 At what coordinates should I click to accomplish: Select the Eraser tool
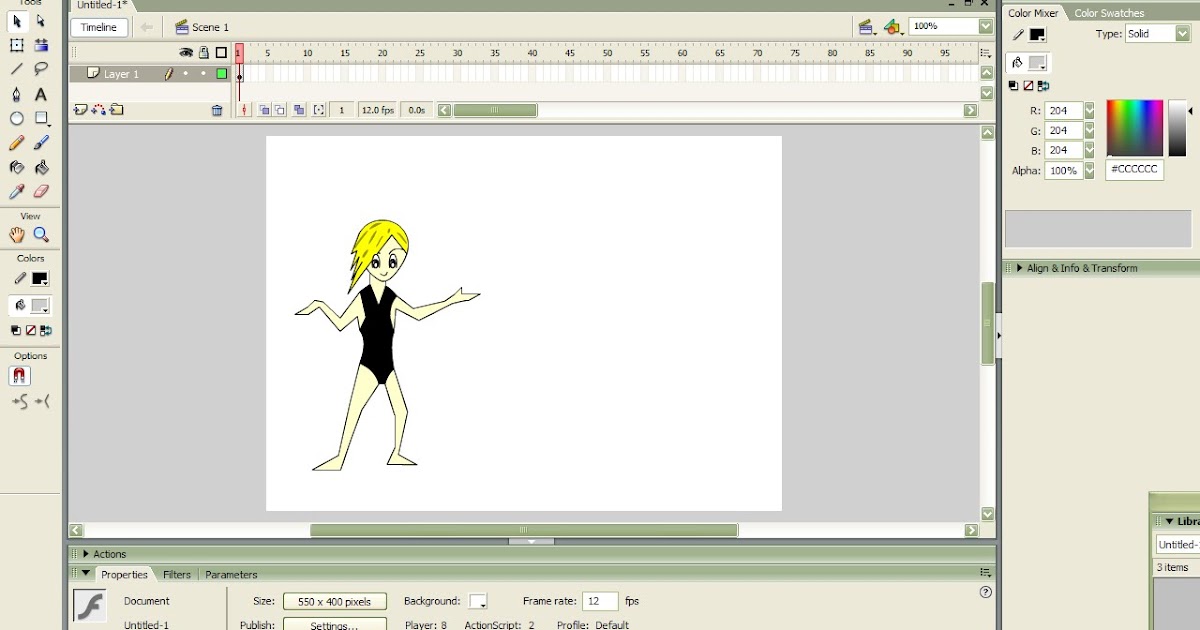point(41,192)
